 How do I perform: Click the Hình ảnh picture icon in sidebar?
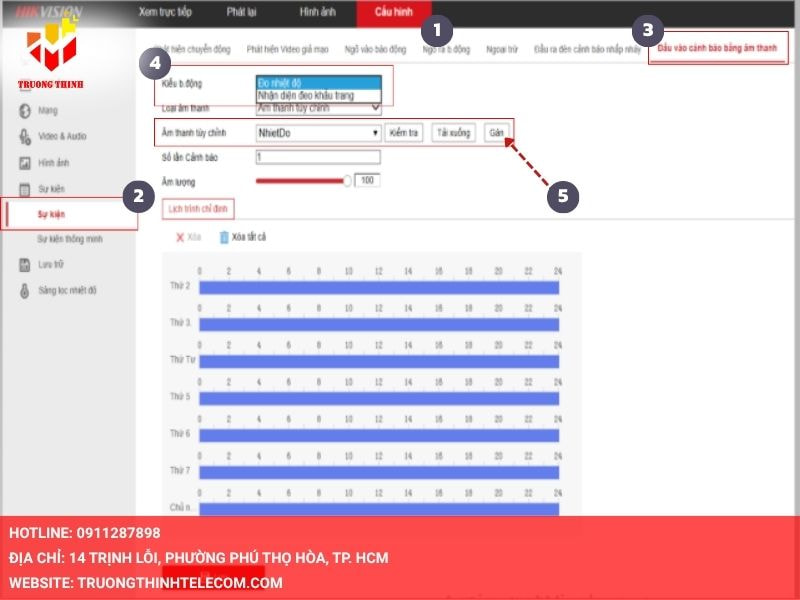(23, 163)
